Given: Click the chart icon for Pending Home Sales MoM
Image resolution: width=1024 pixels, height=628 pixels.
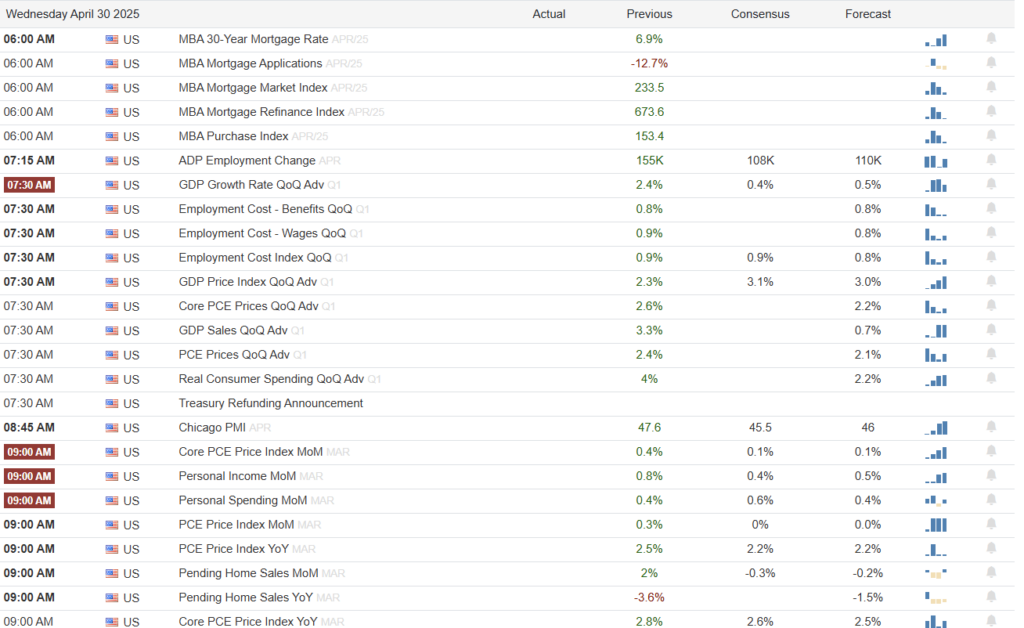Looking at the screenshot, I should (936, 573).
